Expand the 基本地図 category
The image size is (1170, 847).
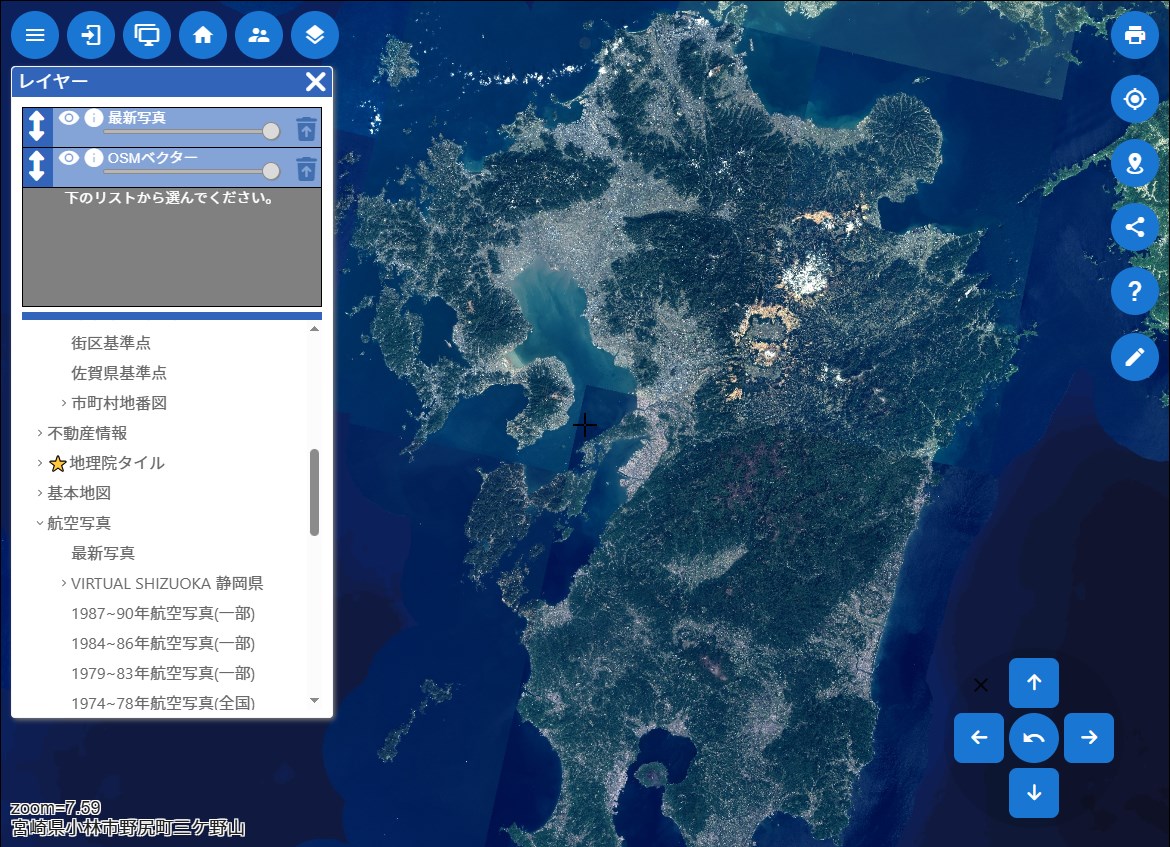(40, 493)
